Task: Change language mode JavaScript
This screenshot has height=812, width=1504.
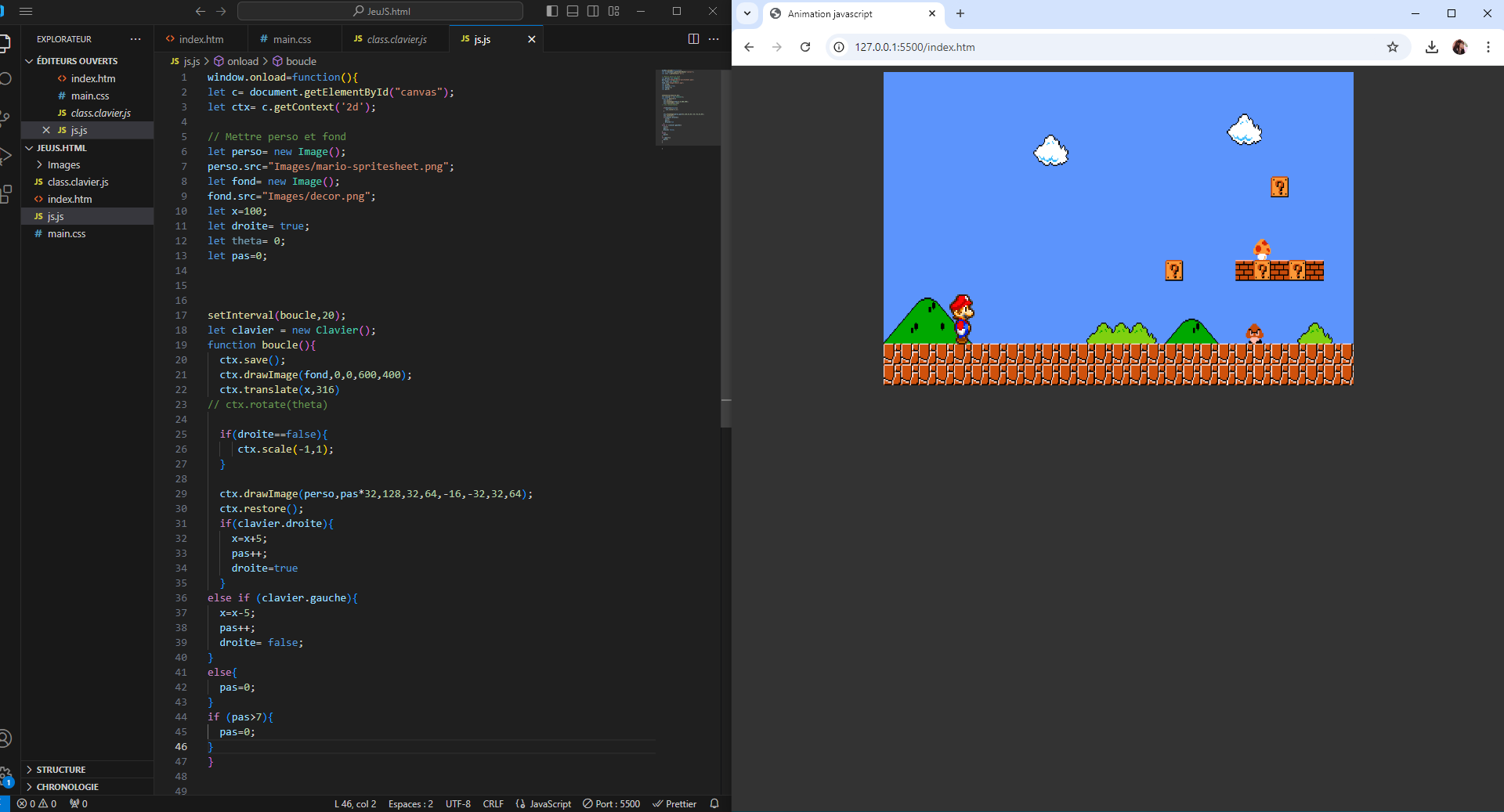Action: [544, 803]
